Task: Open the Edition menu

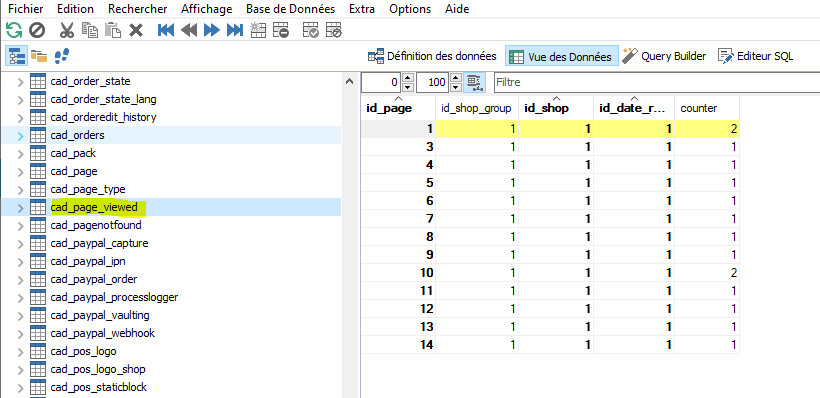Action: pos(75,9)
